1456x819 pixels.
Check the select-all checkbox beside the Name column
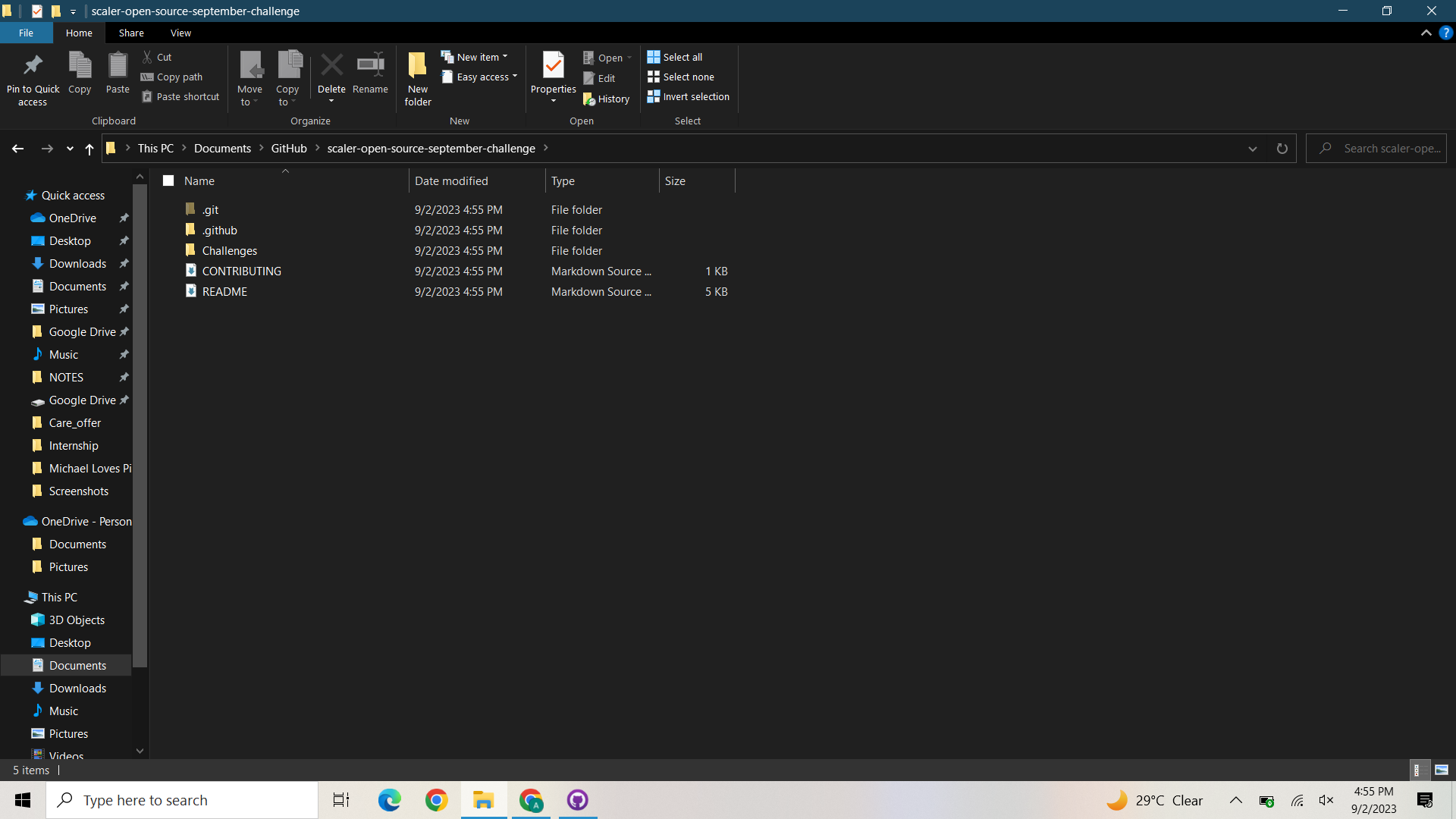pos(168,180)
